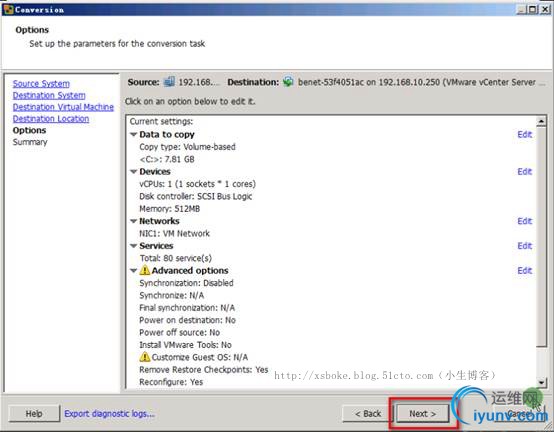The height and width of the screenshot is (432, 554).
Task: Select Disk controller: SCSI Bus Logic row
Action: coord(196,196)
